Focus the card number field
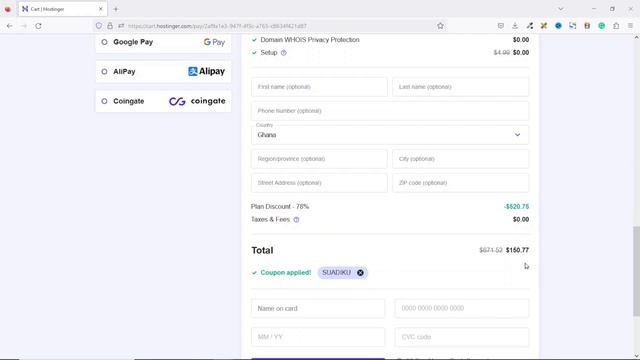The width and height of the screenshot is (640, 360). click(462, 309)
